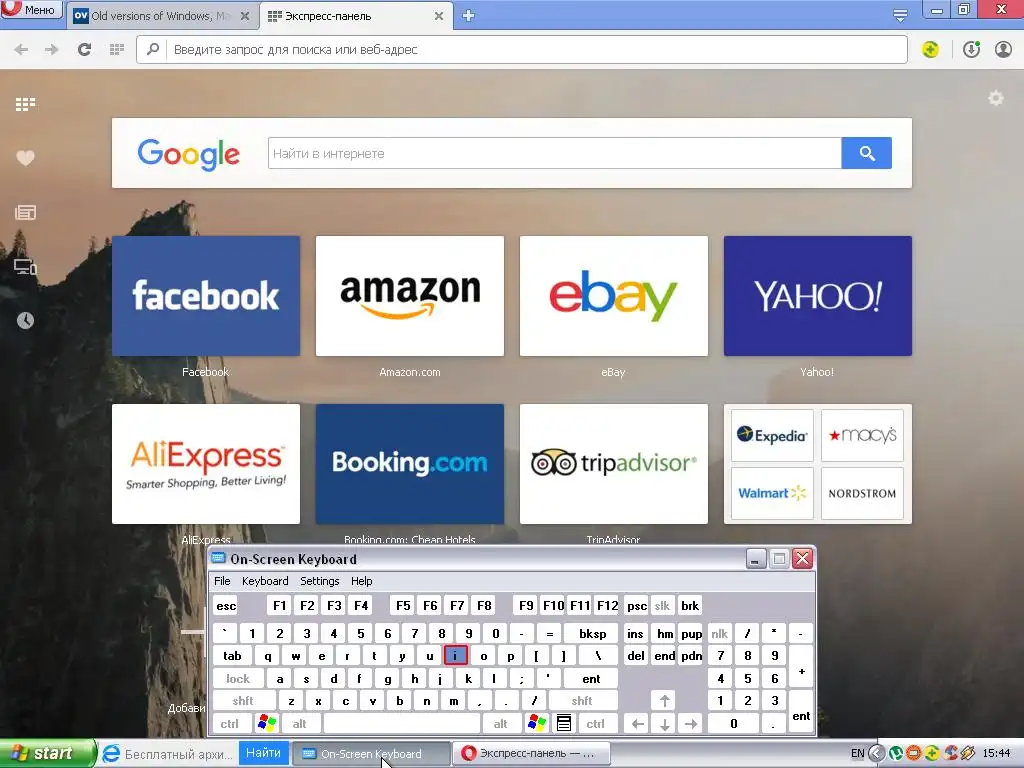The height and width of the screenshot is (768, 1024).
Task: Open the tab menu icon in title bar
Action: coord(900,15)
